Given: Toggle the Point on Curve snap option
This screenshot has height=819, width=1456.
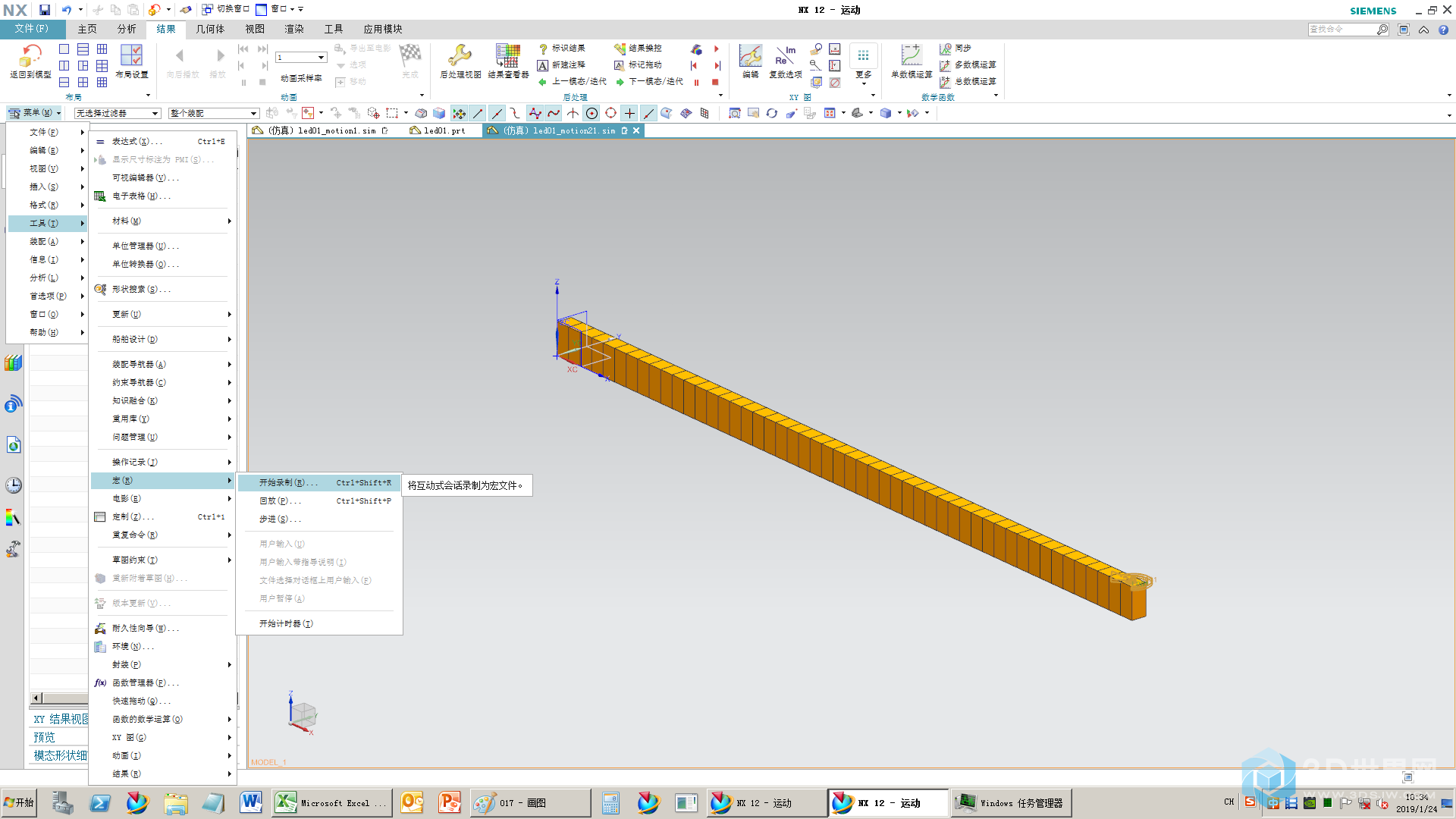Looking at the screenshot, I should click(x=648, y=113).
